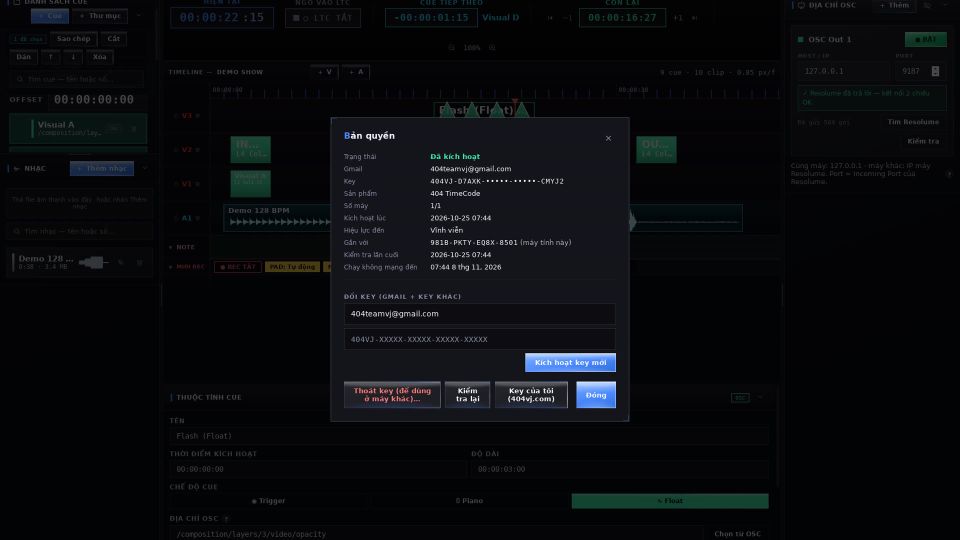Image resolution: width=960 pixels, height=540 pixels.
Task: Click Chạy không mạng đến date value
Action: point(465,267)
